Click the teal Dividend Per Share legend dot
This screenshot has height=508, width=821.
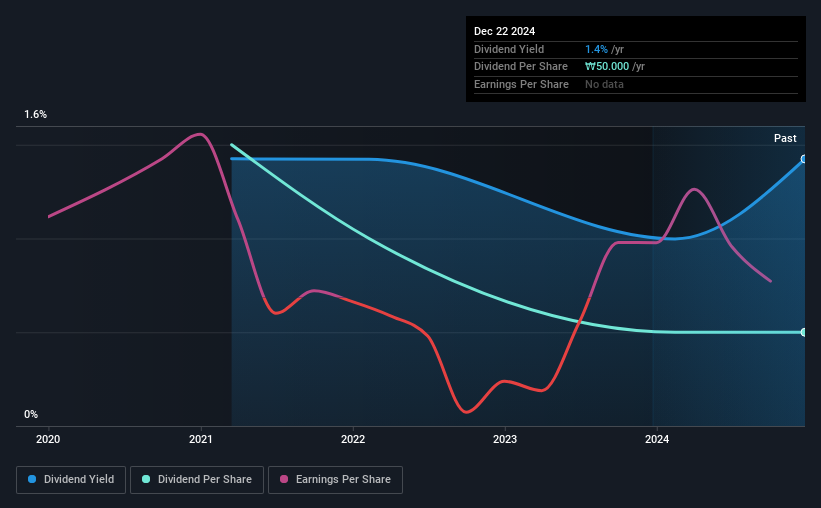pos(146,479)
